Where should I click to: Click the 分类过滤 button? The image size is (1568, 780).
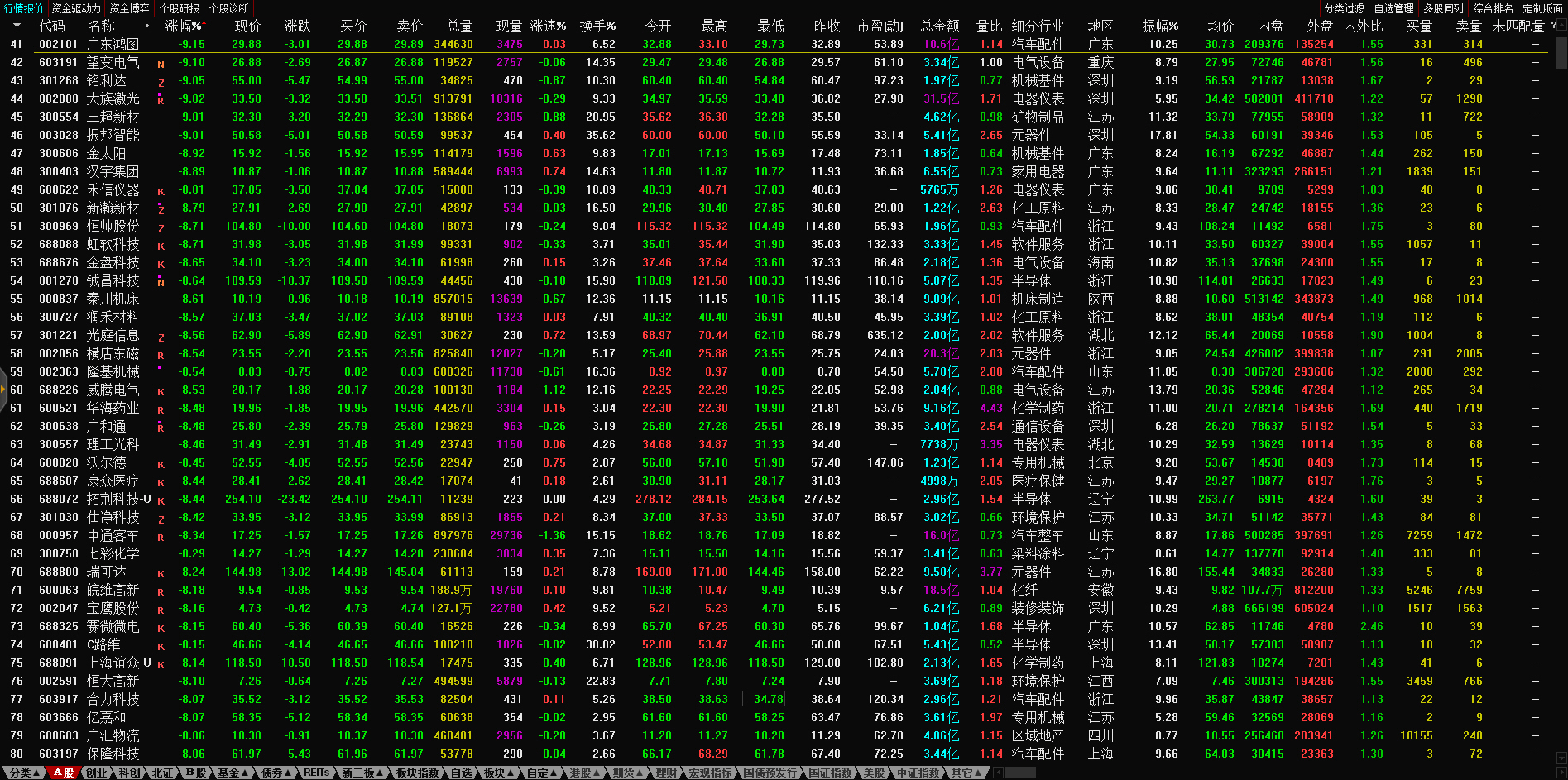(x=1345, y=8)
